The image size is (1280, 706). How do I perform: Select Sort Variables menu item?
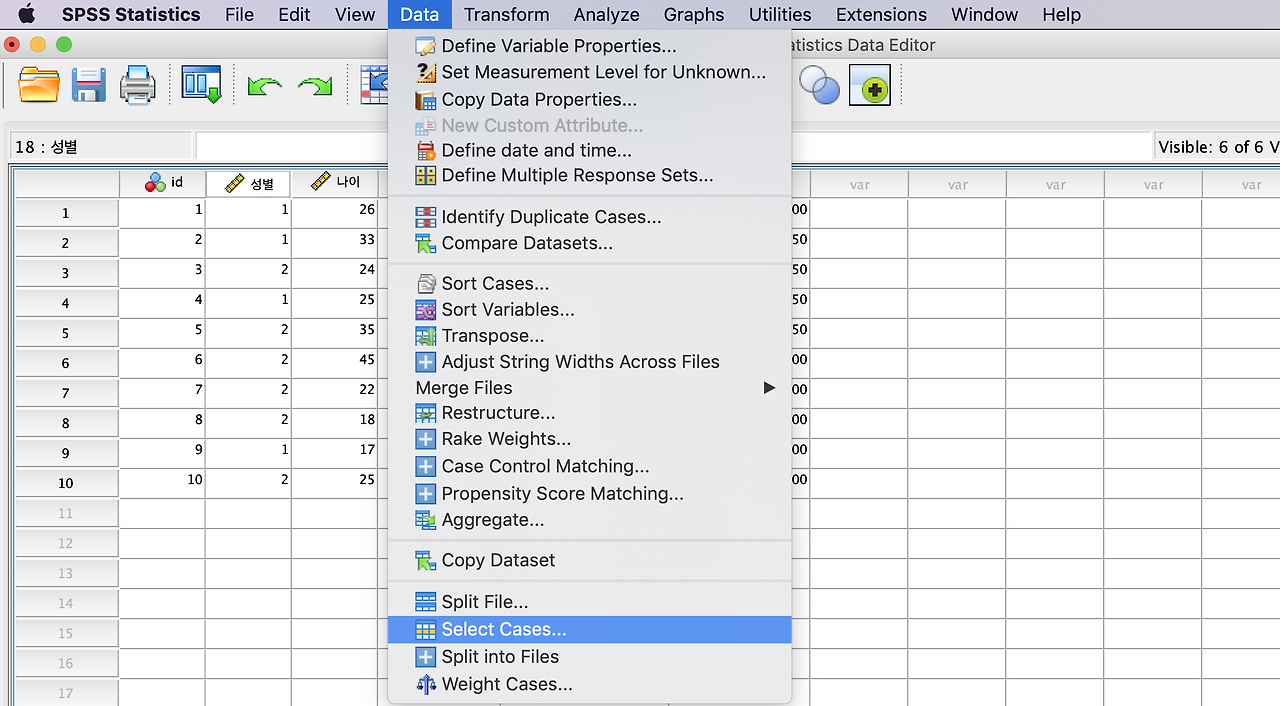[590, 310]
